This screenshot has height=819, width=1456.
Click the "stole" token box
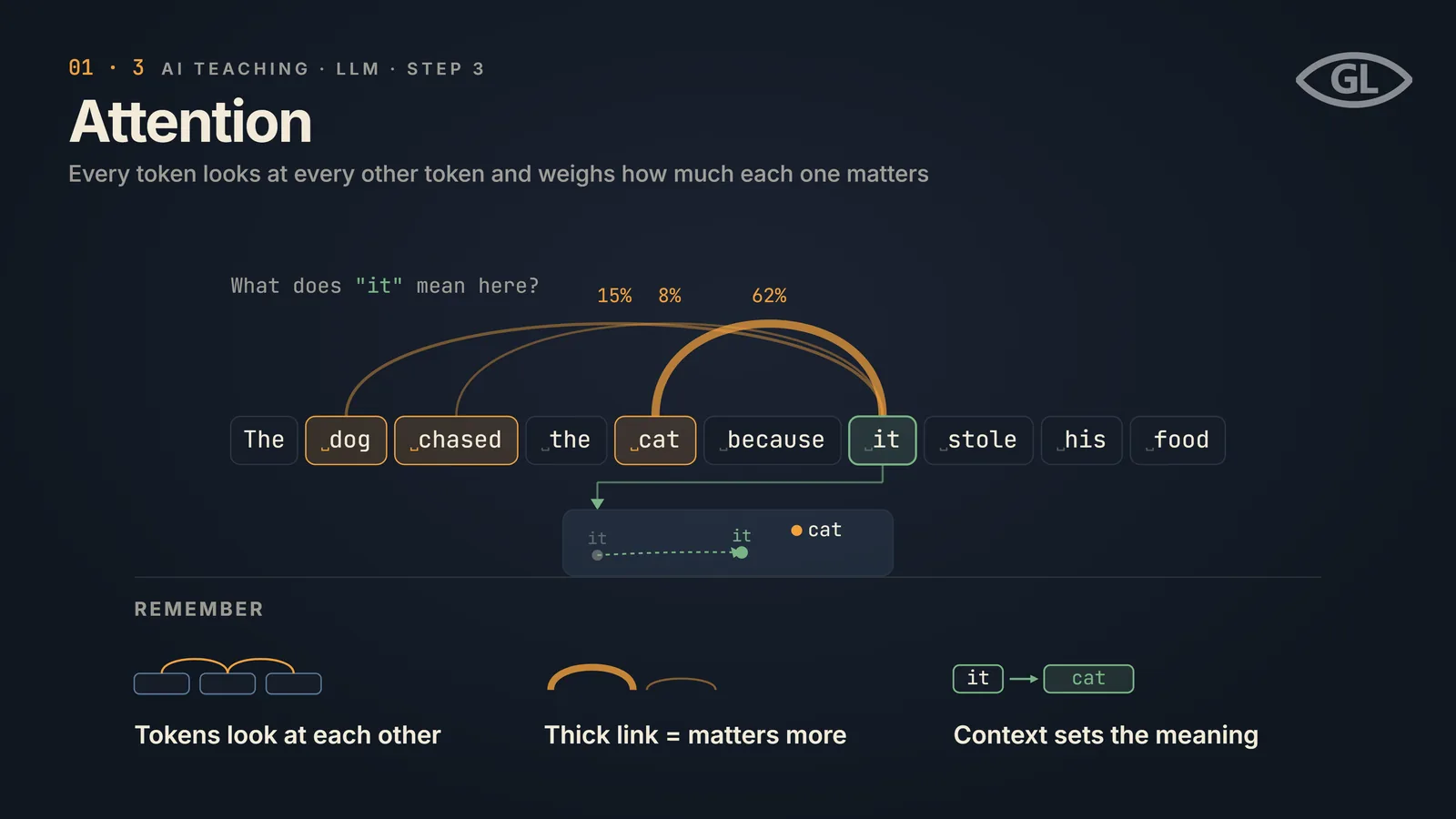[x=978, y=440]
